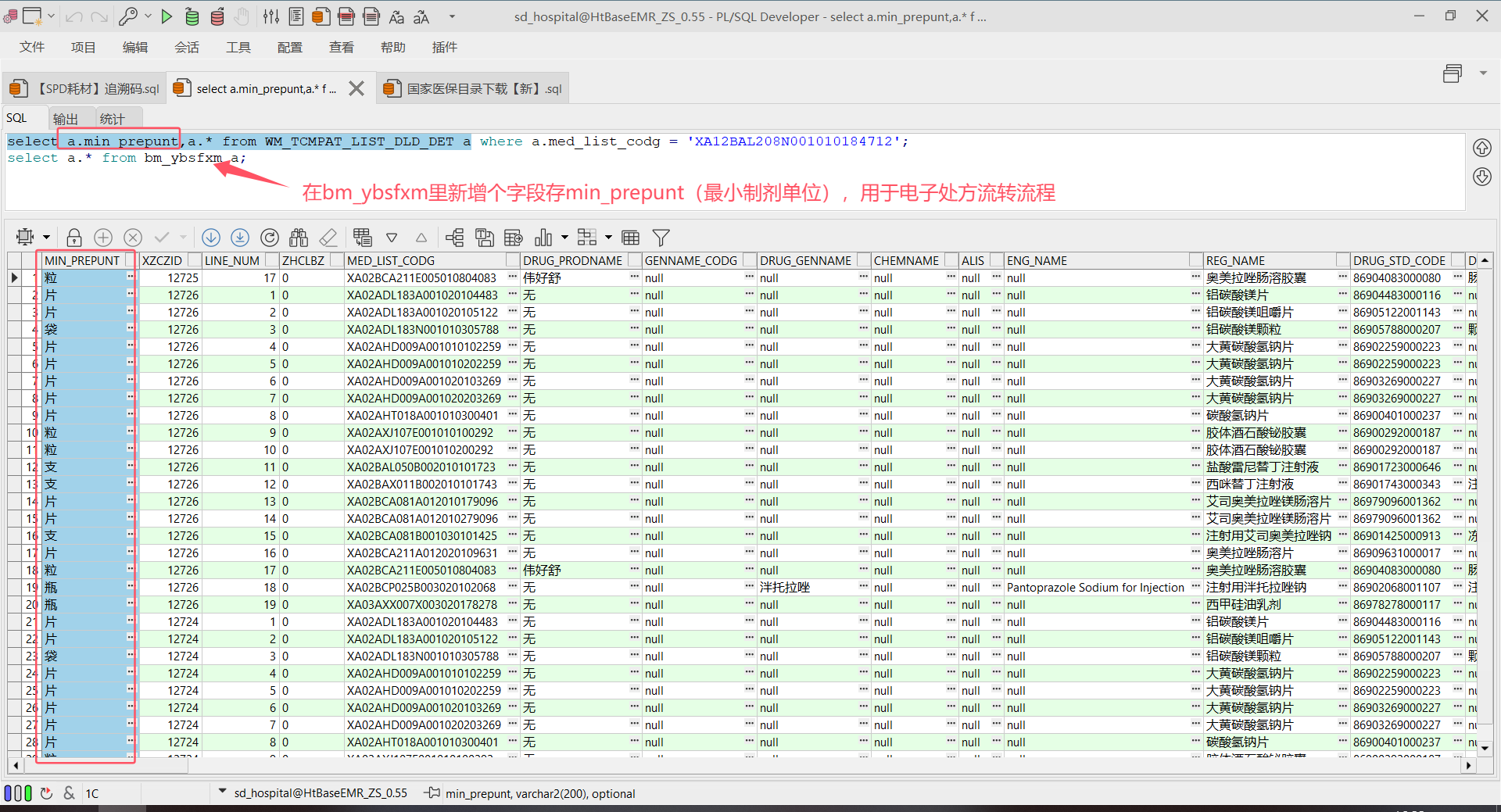
Task: Open Find with the binoculars icon
Action: (299, 238)
